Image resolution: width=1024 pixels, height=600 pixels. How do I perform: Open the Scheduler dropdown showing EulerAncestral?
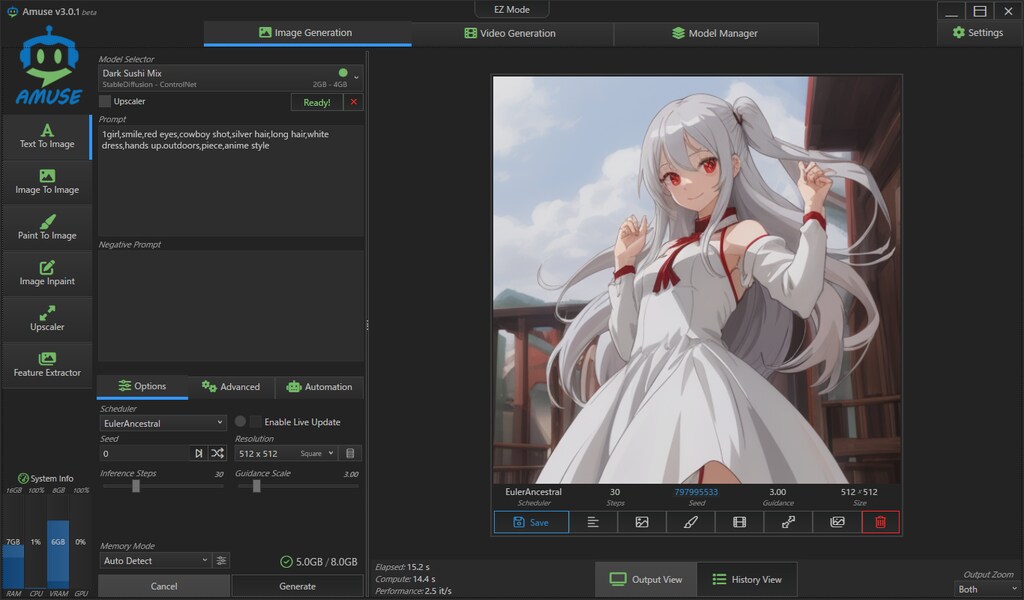click(x=162, y=422)
